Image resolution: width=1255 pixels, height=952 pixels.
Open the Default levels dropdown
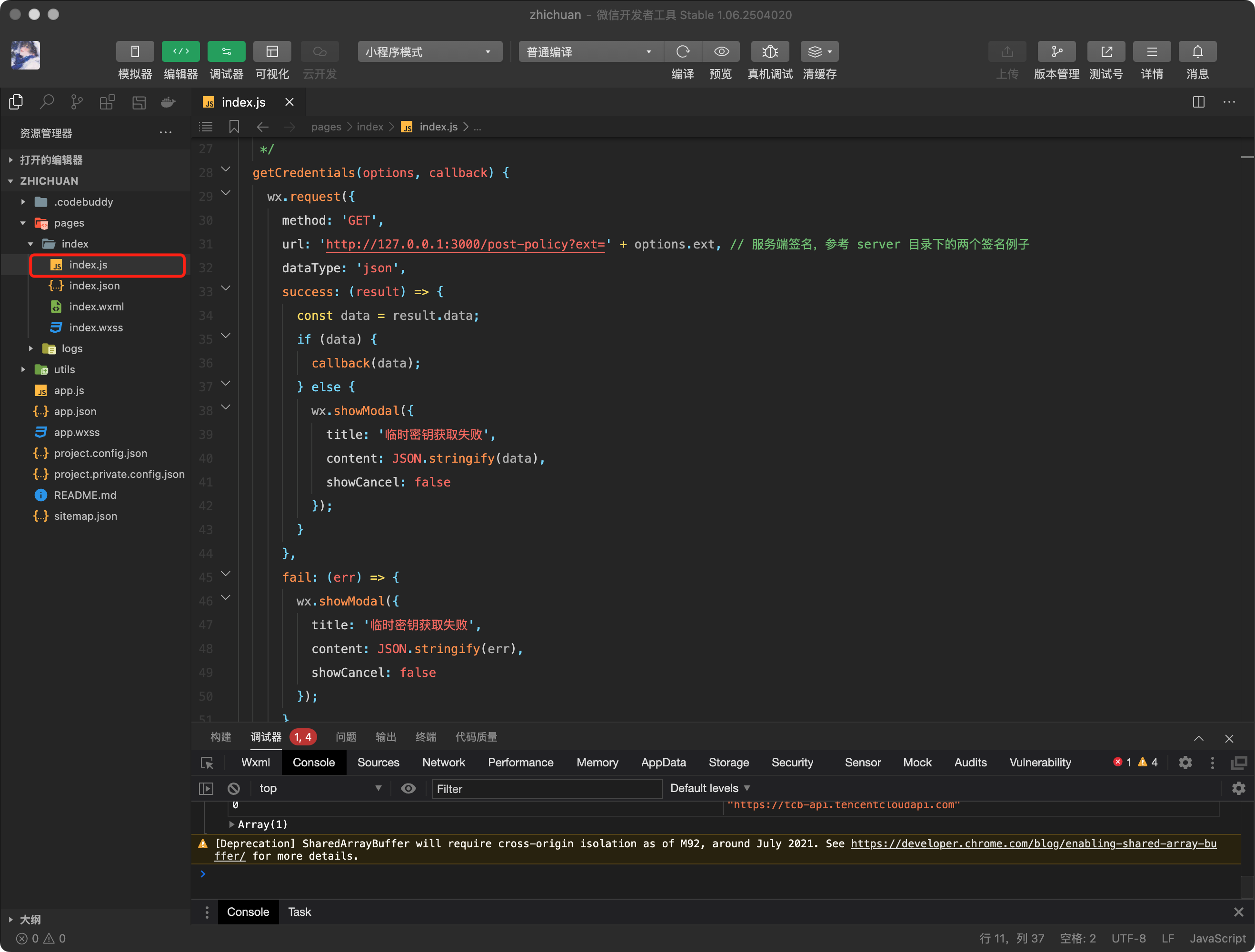pyautogui.click(x=710, y=789)
